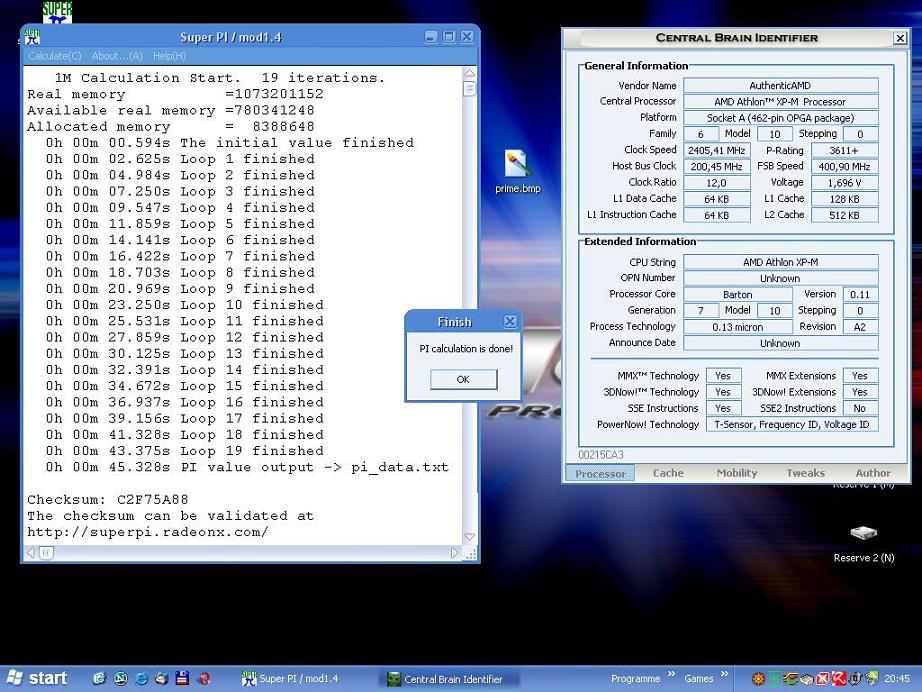Click the Platform Socket A field
This screenshot has width=922, height=692.
[x=780, y=118]
